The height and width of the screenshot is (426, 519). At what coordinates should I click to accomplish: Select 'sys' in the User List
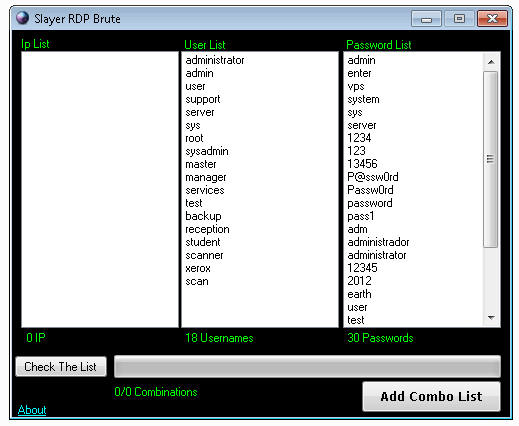(193, 125)
